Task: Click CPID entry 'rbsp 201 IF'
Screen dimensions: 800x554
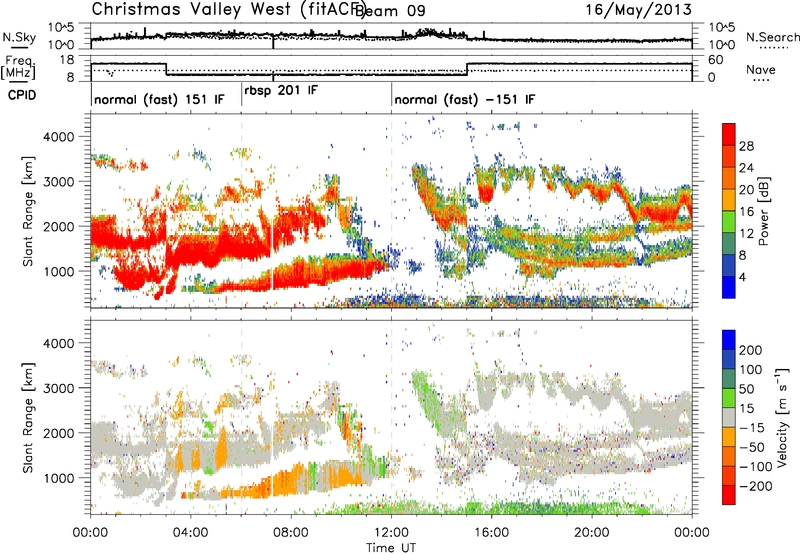Action: click(x=281, y=91)
